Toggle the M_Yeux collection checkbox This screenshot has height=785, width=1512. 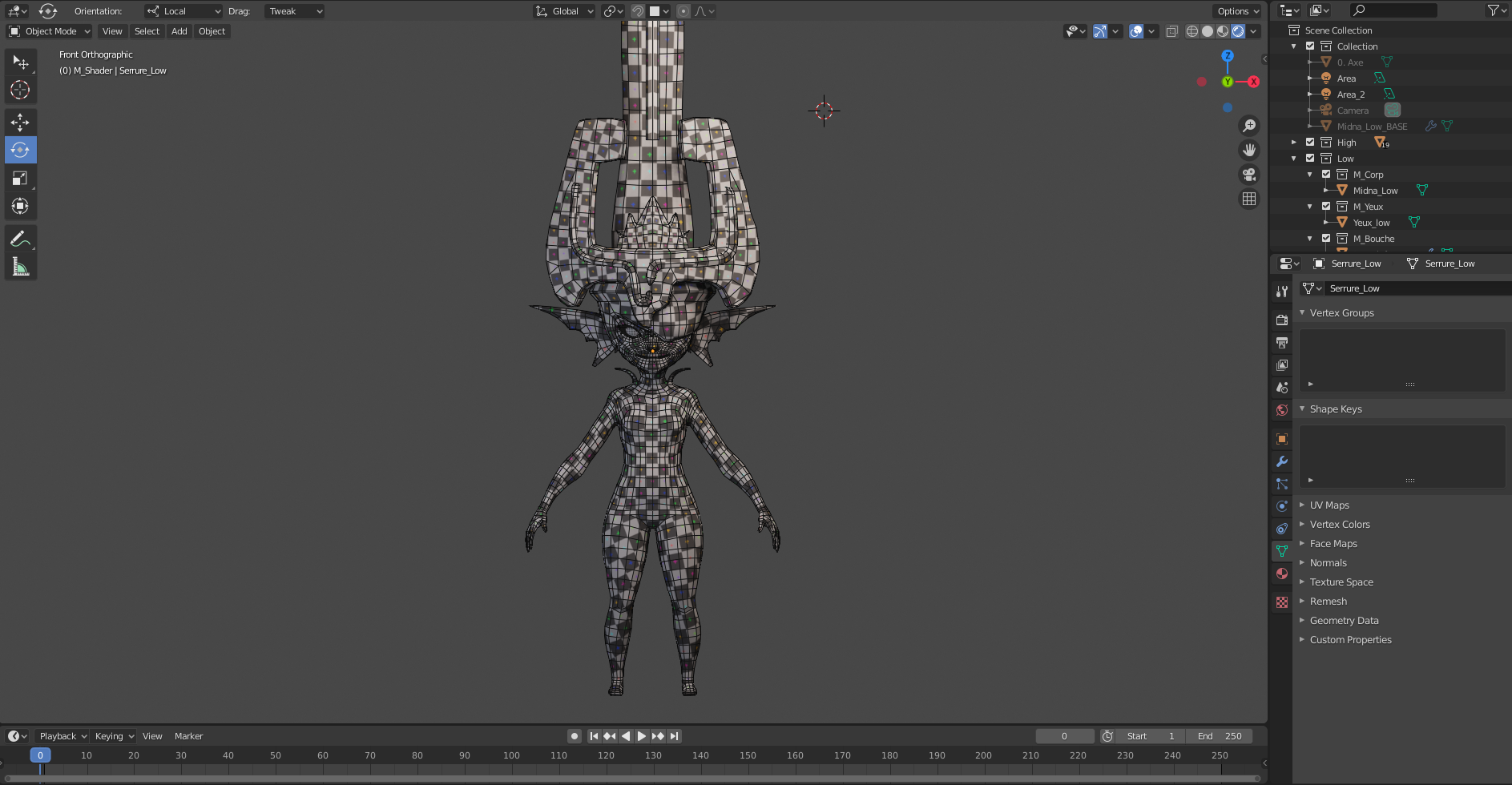coord(1326,207)
